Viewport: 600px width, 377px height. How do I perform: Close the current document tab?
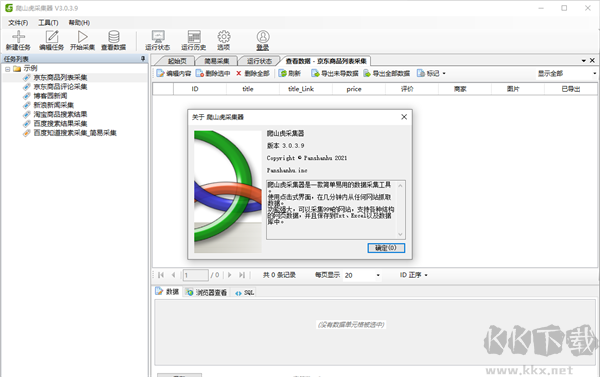click(x=592, y=60)
